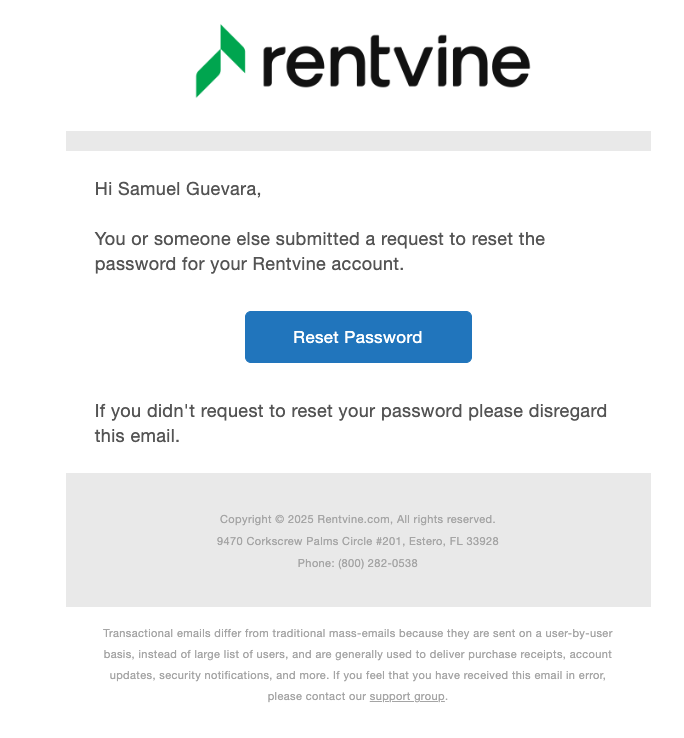Click the greeting "Hi Samuel Guevara"
Image resolution: width=684 pixels, height=738 pixels.
(x=177, y=189)
